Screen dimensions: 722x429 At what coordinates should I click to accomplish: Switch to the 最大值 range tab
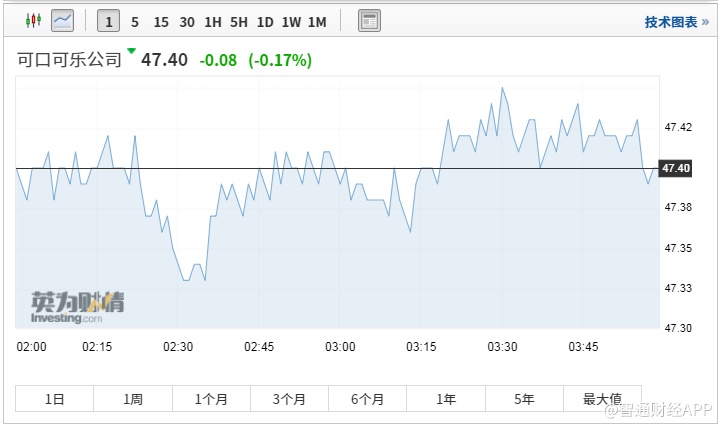pos(602,399)
